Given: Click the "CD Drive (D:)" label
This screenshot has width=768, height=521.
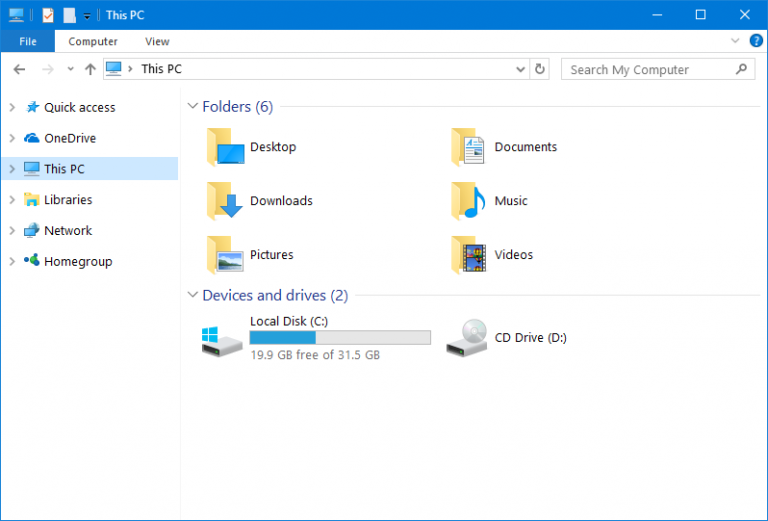Looking at the screenshot, I should pos(530,338).
